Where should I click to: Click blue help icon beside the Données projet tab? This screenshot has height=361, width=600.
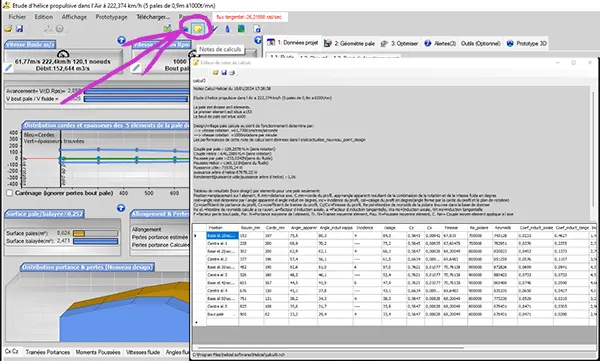click(258, 40)
